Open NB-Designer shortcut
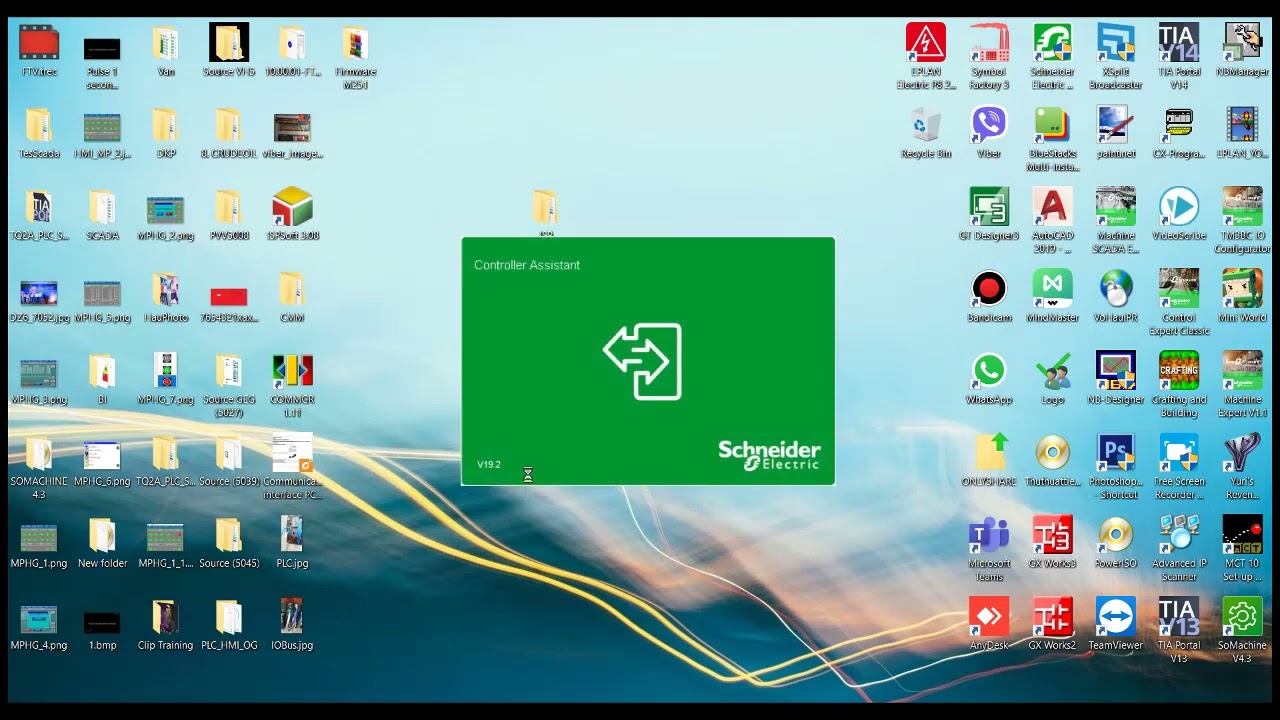 [x=1115, y=371]
